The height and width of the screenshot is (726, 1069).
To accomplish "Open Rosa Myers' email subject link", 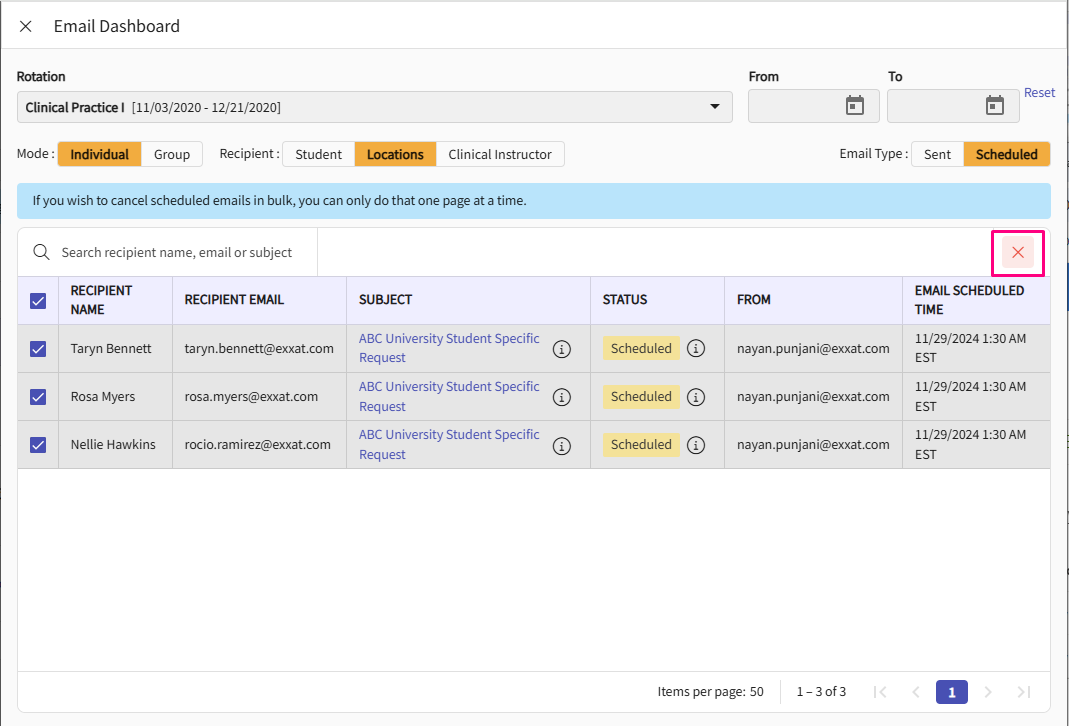I will pos(449,396).
